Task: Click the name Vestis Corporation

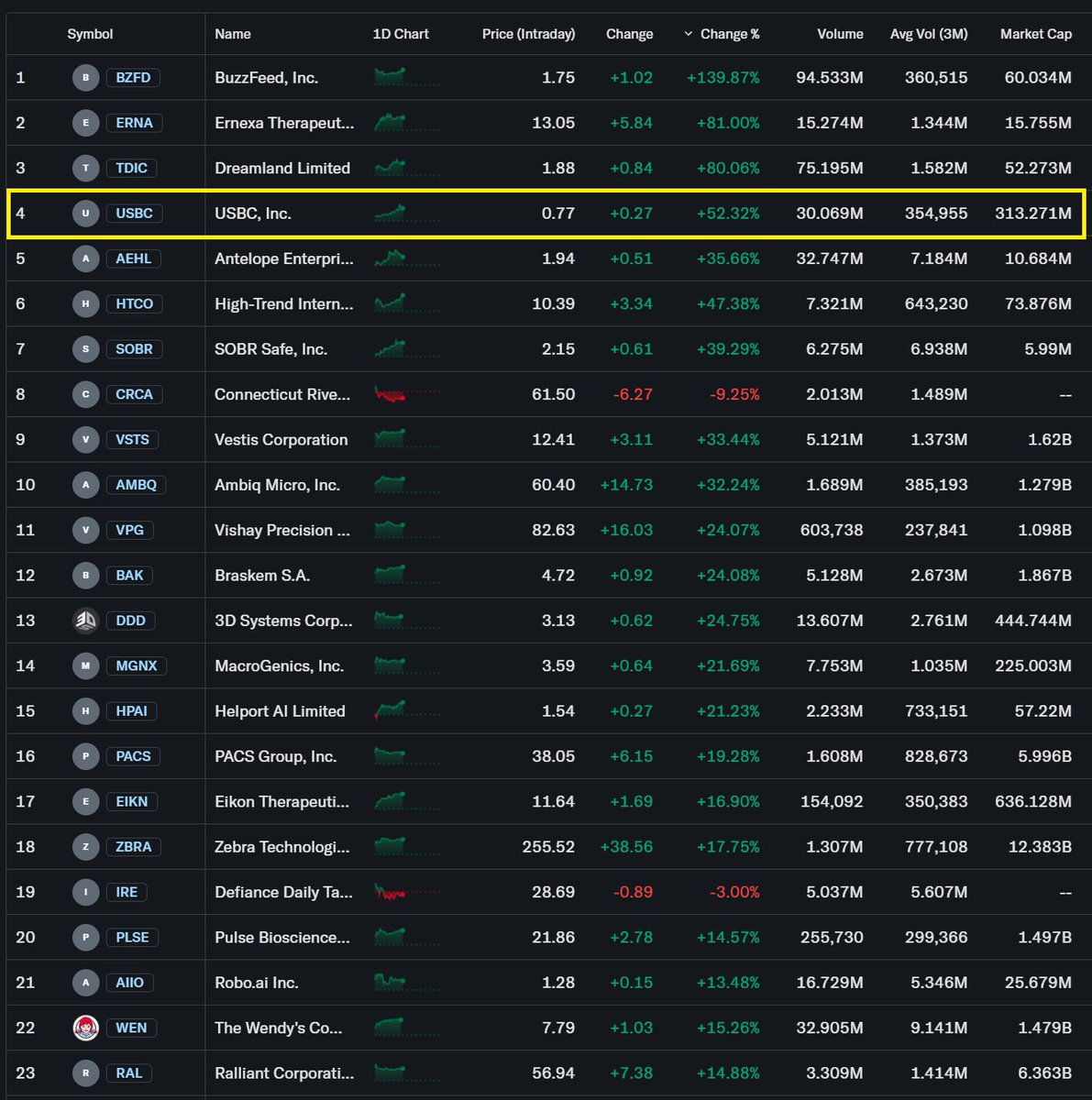Action: click(x=281, y=440)
